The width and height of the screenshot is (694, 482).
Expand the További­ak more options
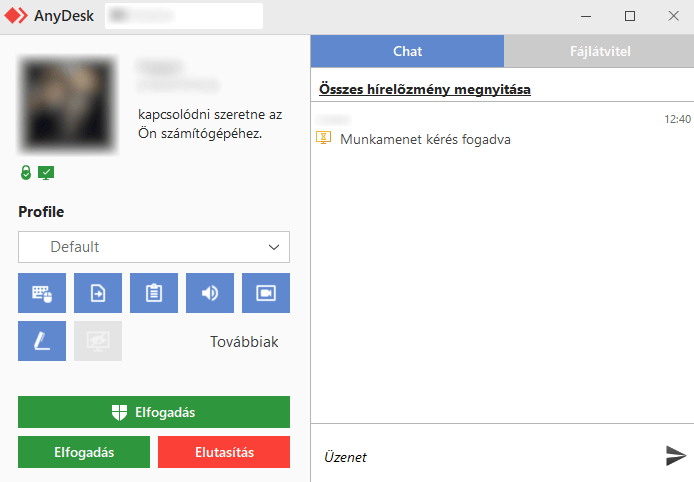point(244,342)
